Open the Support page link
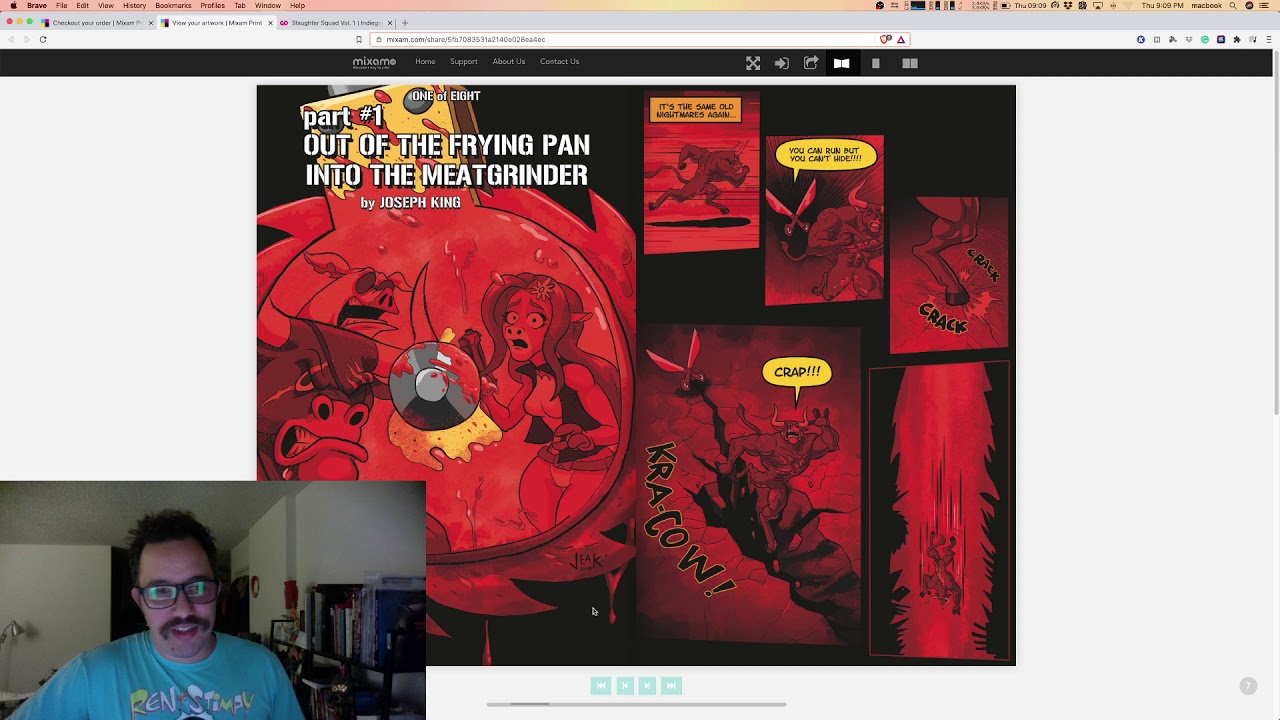The image size is (1280, 720). (x=463, y=62)
